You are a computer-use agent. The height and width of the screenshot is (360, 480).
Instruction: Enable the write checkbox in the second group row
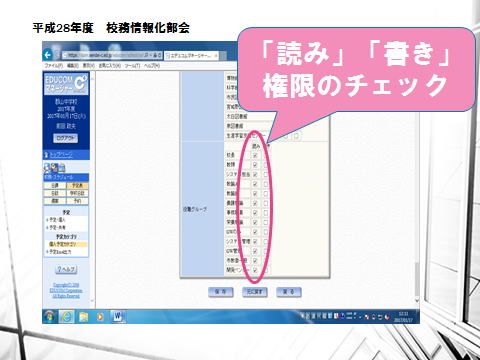pos(266,165)
